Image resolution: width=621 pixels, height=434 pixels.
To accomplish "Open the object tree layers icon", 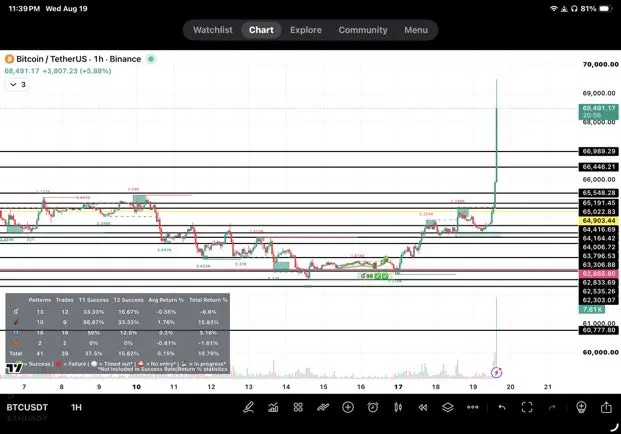I will [448, 407].
